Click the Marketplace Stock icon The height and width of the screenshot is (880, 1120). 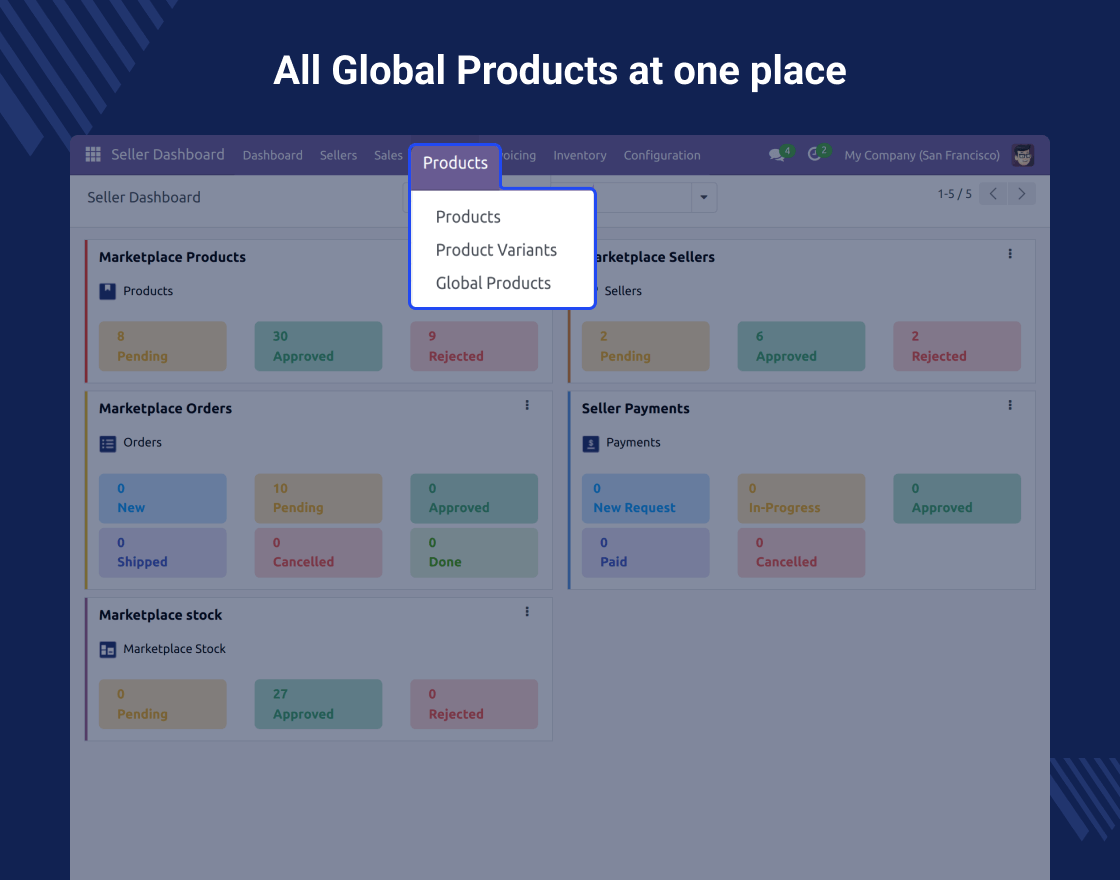pos(107,650)
